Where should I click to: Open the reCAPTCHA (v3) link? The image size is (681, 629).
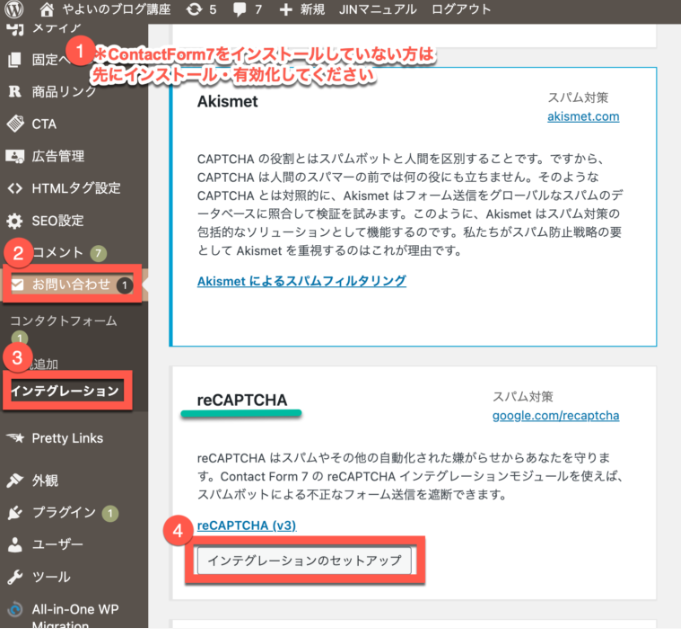[x=246, y=525]
